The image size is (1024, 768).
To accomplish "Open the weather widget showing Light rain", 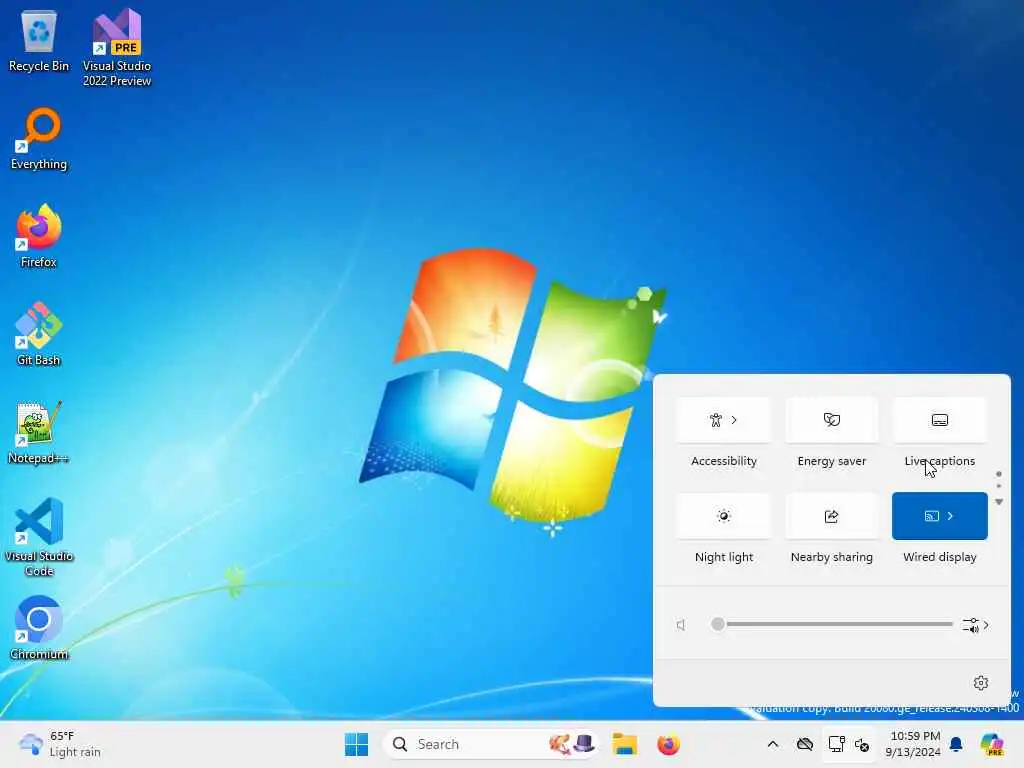I will tap(59, 744).
